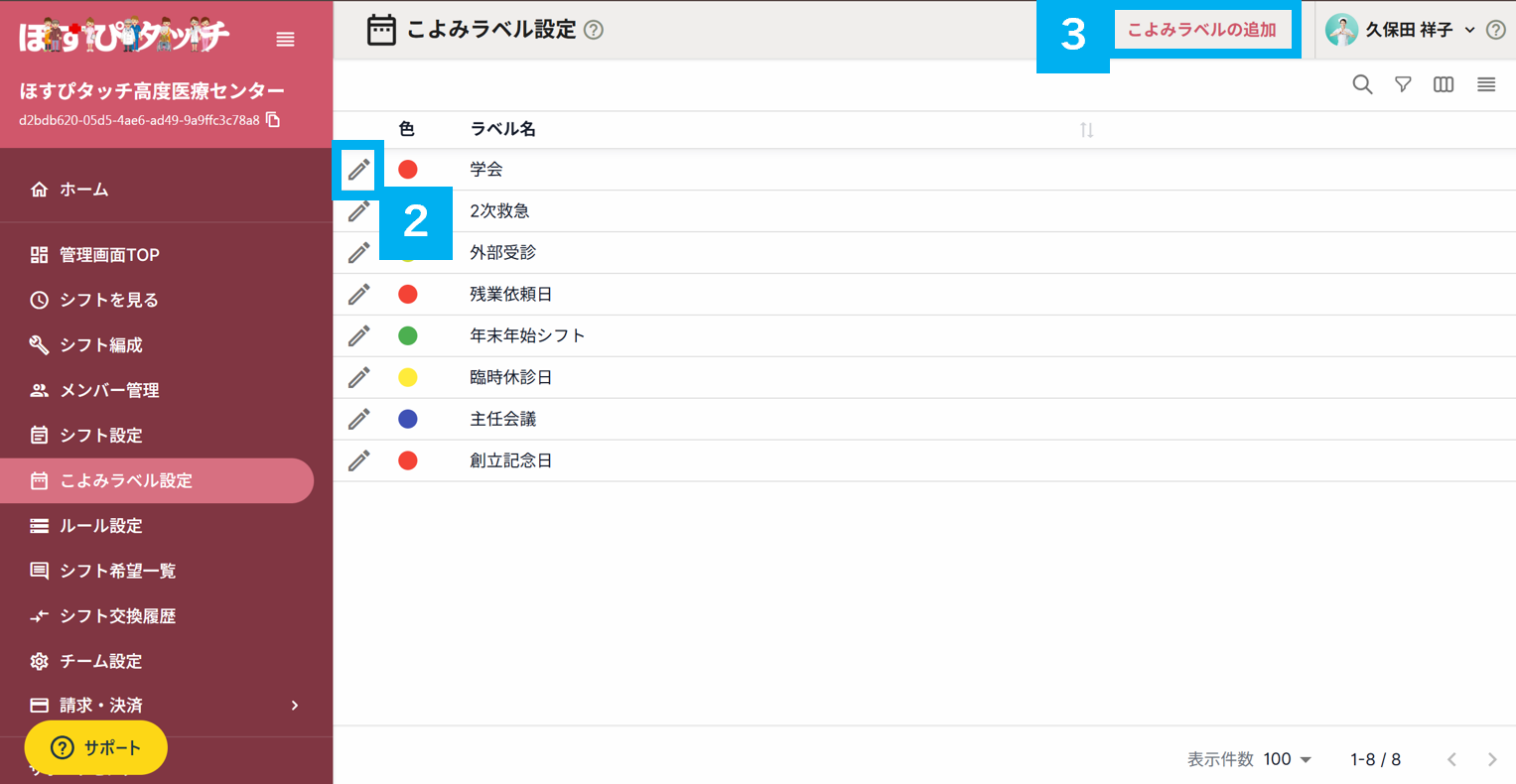Open the 表示件数 100 rows dropdown
This screenshot has width=1516, height=784.
tap(1288, 759)
